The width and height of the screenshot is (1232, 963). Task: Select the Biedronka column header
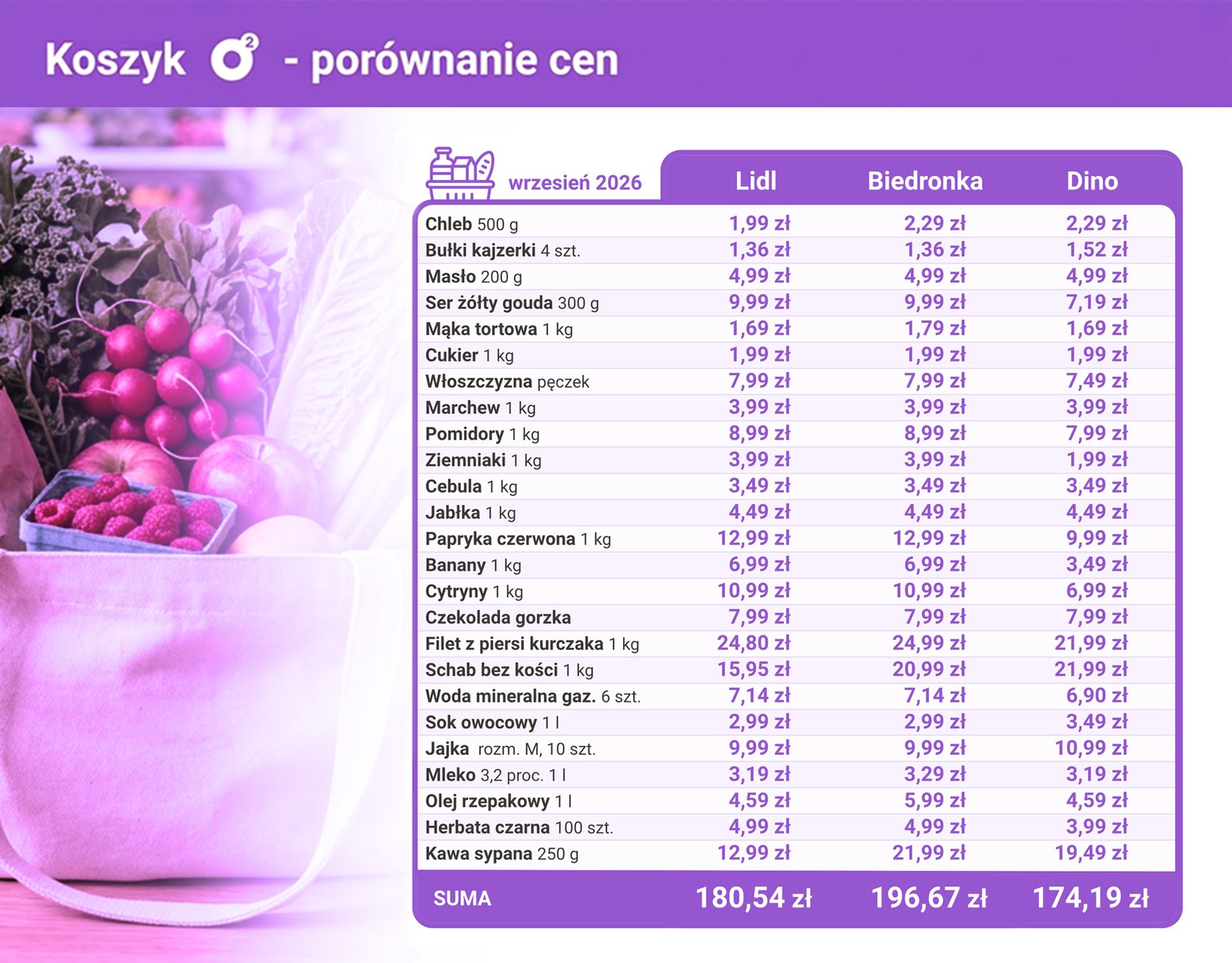click(x=925, y=181)
